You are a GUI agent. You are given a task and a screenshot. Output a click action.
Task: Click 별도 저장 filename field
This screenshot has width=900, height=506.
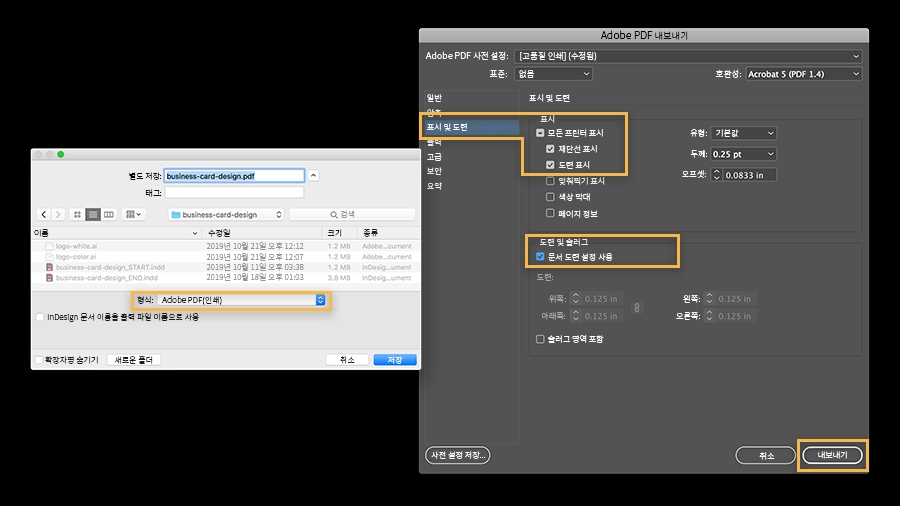pyautogui.click(x=234, y=176)
